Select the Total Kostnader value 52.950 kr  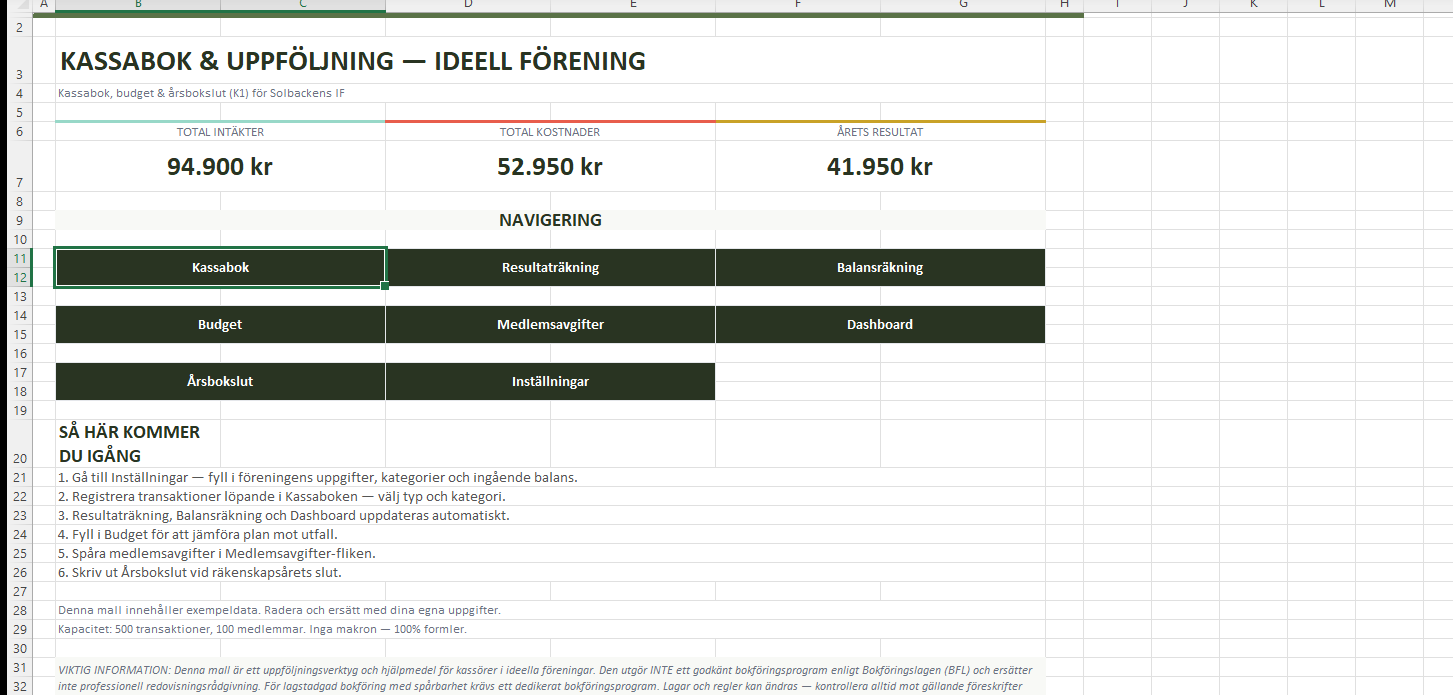(550, 166)
